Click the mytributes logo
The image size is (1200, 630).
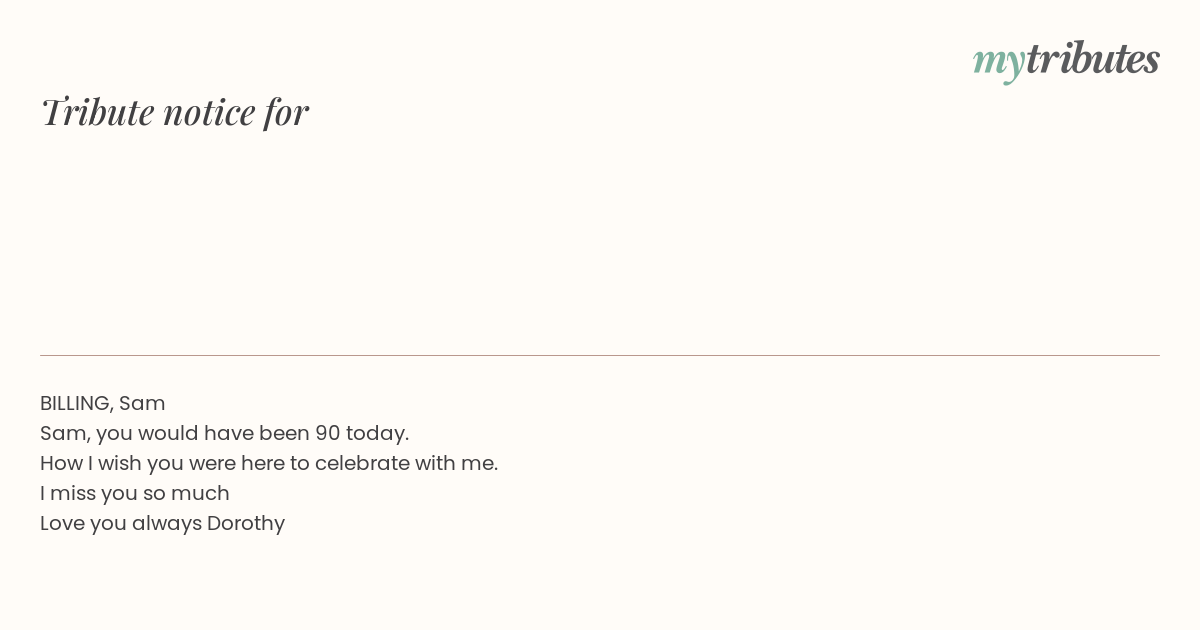click(x=1066, y=60)
